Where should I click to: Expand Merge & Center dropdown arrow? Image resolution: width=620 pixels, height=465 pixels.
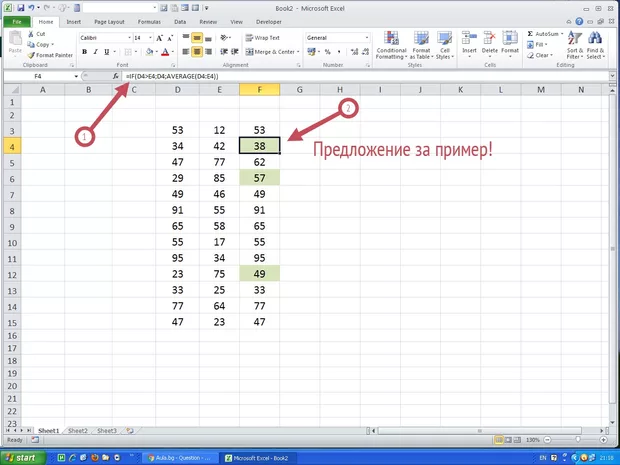[298, 52]
